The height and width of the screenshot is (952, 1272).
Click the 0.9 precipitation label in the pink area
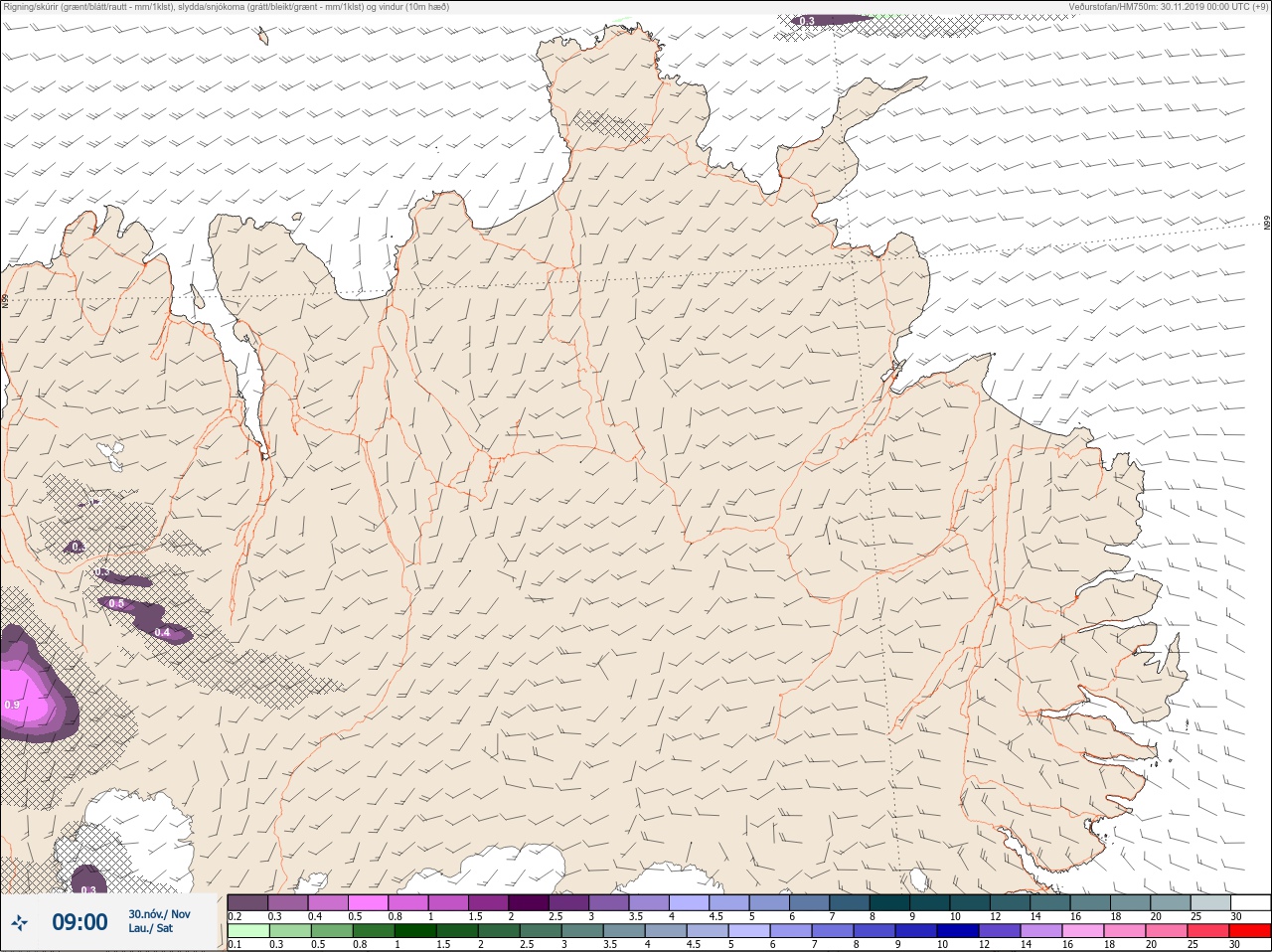pyautogui.click(x=12, y=705)
